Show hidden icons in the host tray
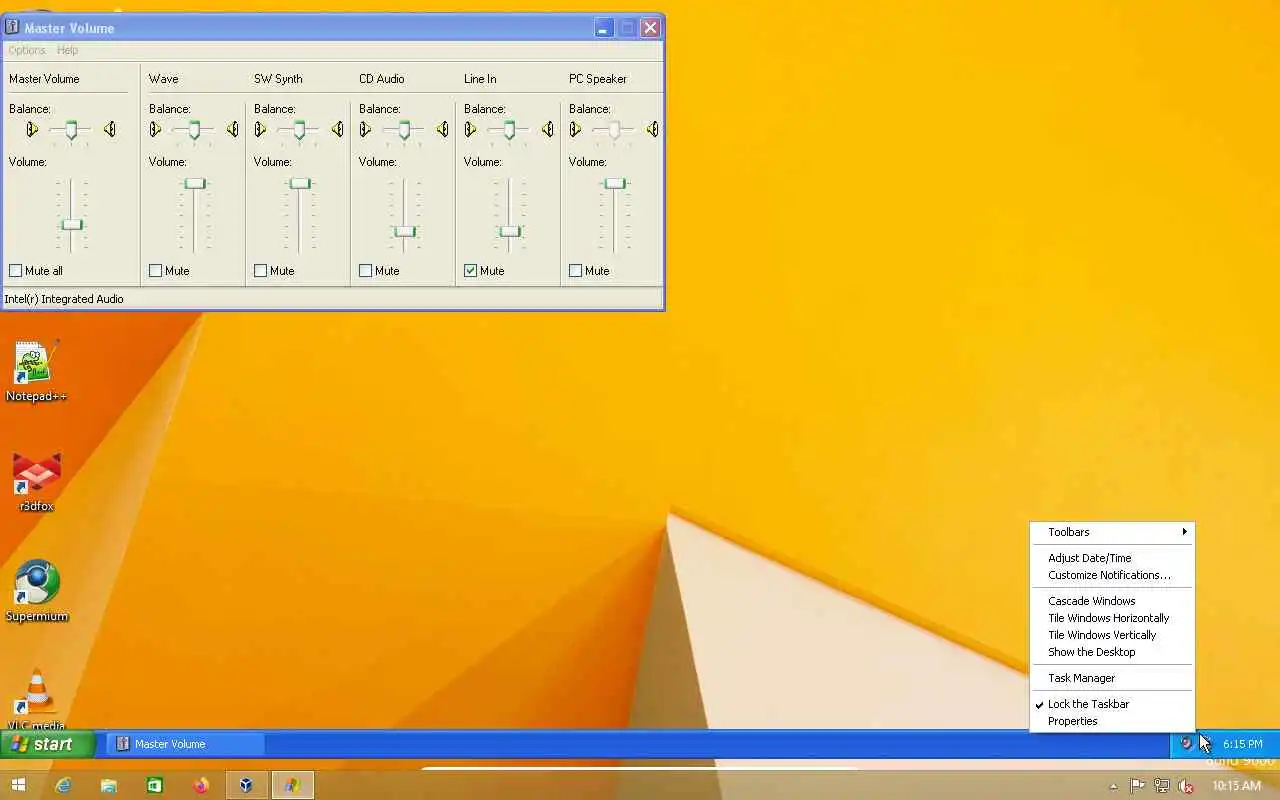The width and height of the screenshot is (1280, 800). click(1113, 786)
